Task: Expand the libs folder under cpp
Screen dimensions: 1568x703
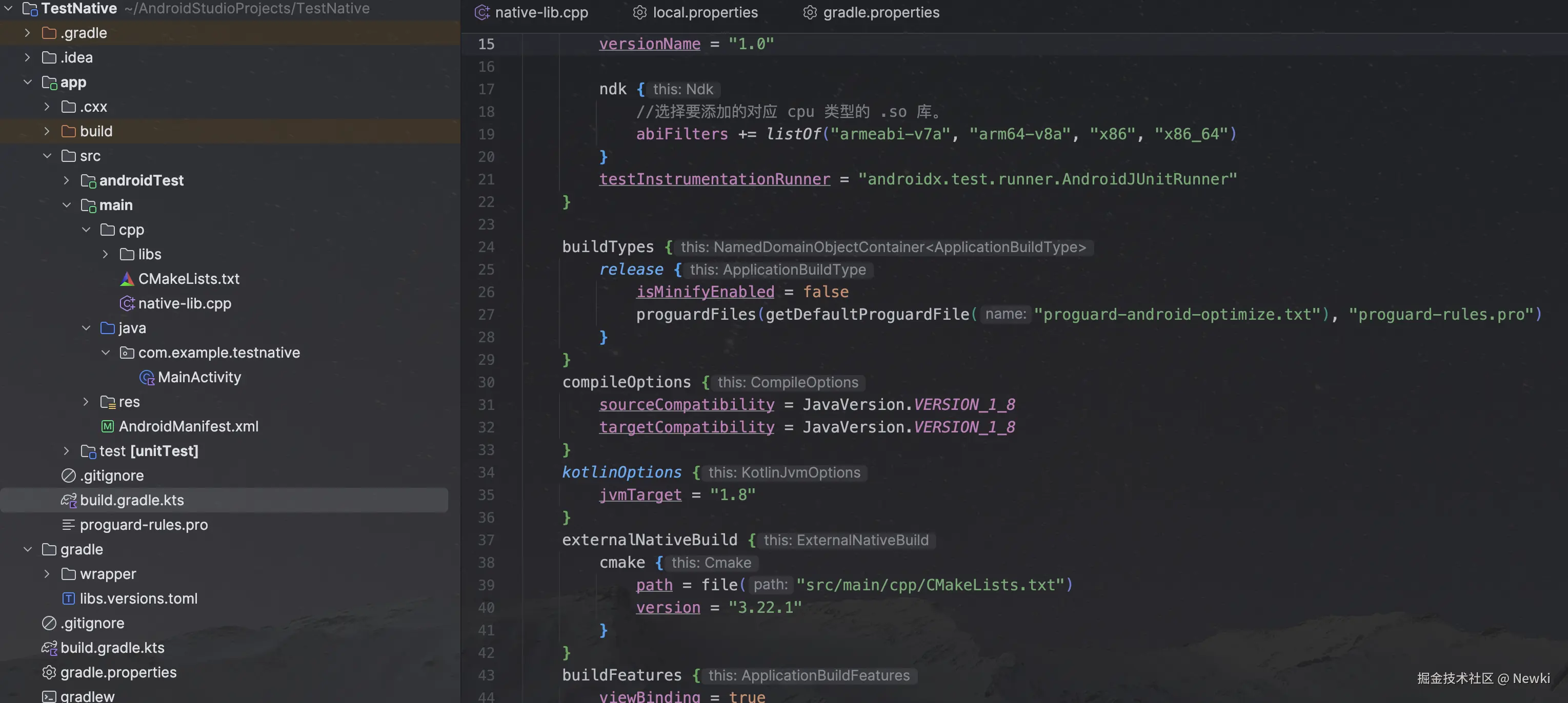Action: tap(105, 254)
